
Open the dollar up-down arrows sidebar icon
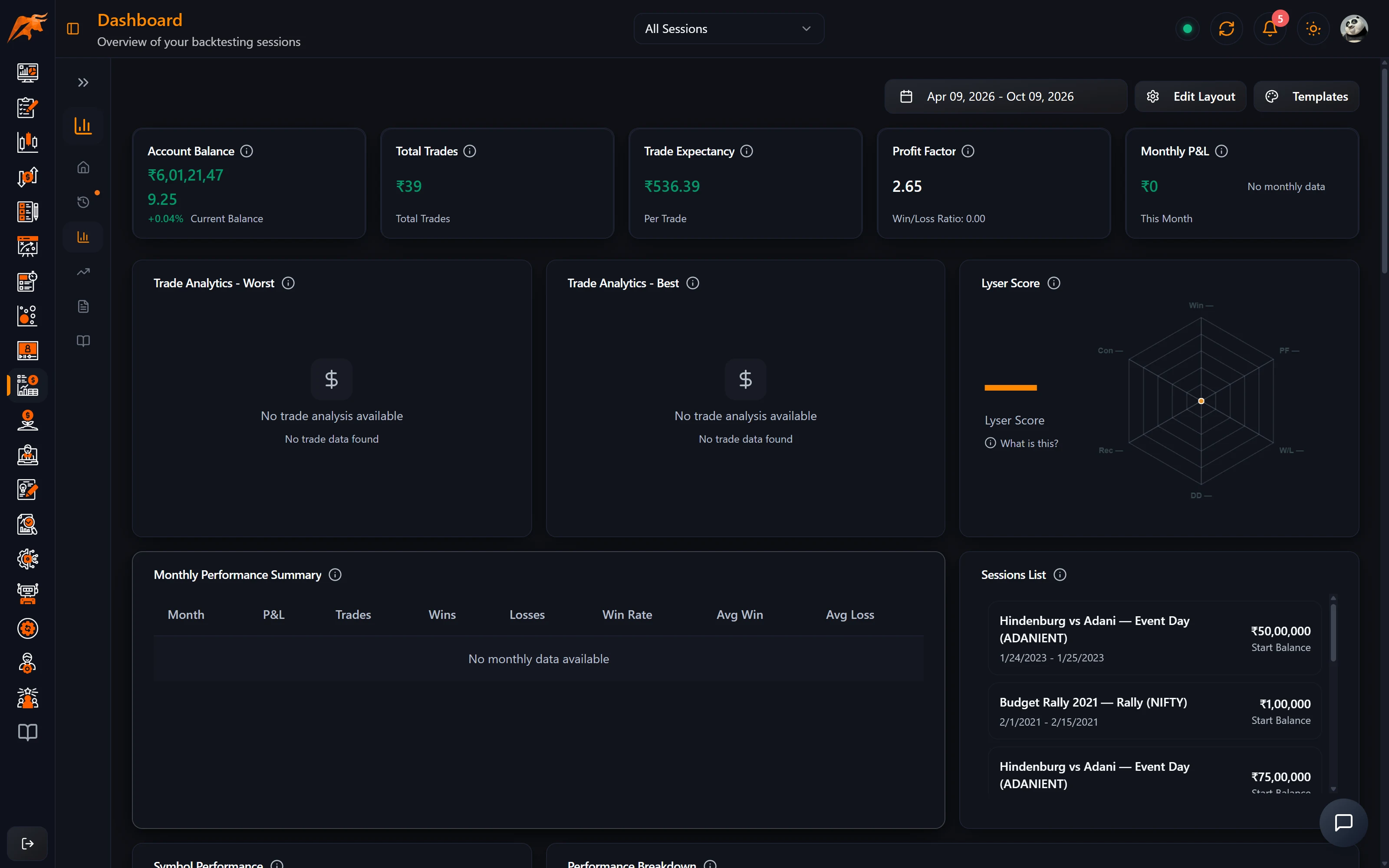(x=27, y=177)
